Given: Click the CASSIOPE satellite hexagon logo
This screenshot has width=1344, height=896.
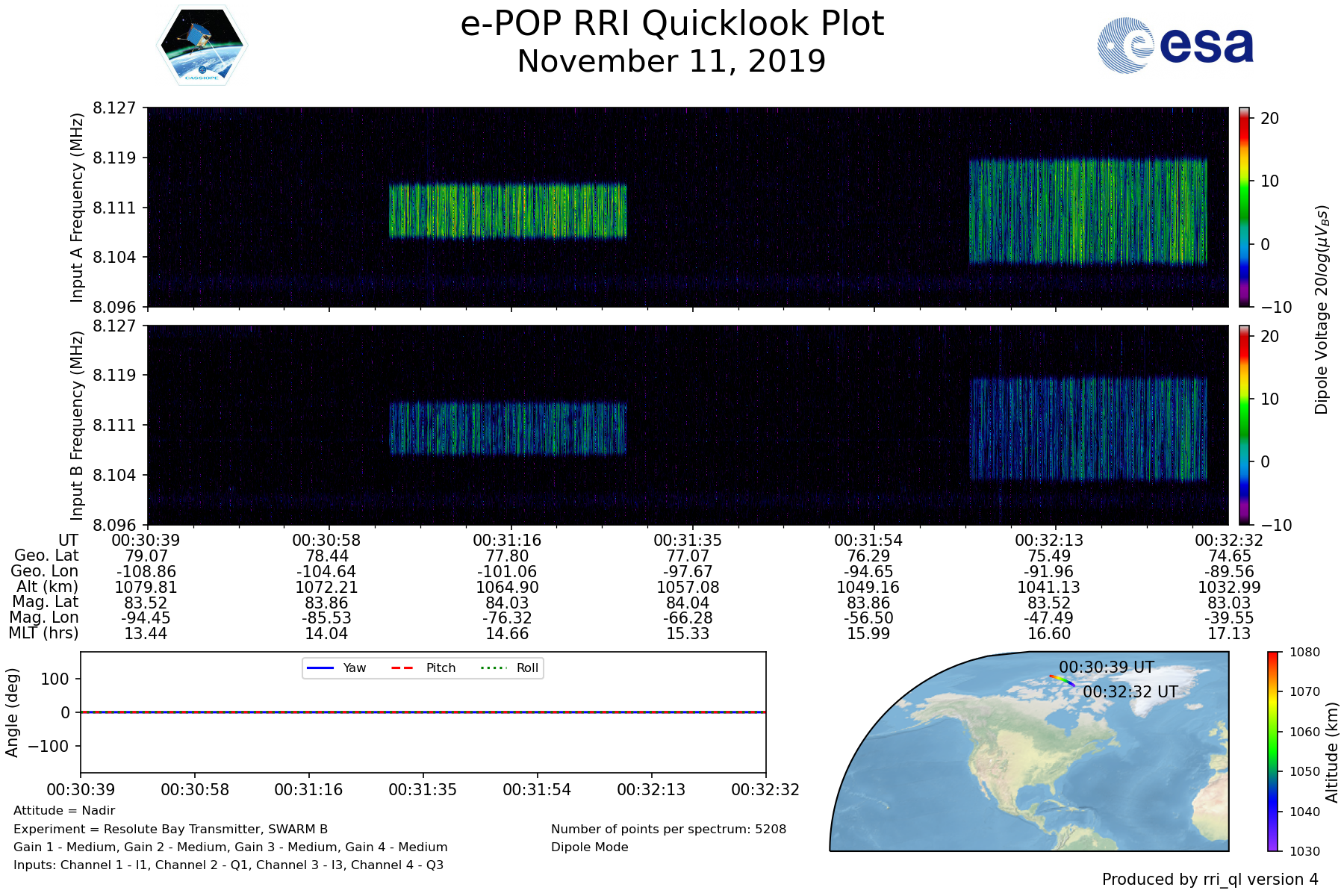Looking at the screenshot, I should (x=202, y=46).
